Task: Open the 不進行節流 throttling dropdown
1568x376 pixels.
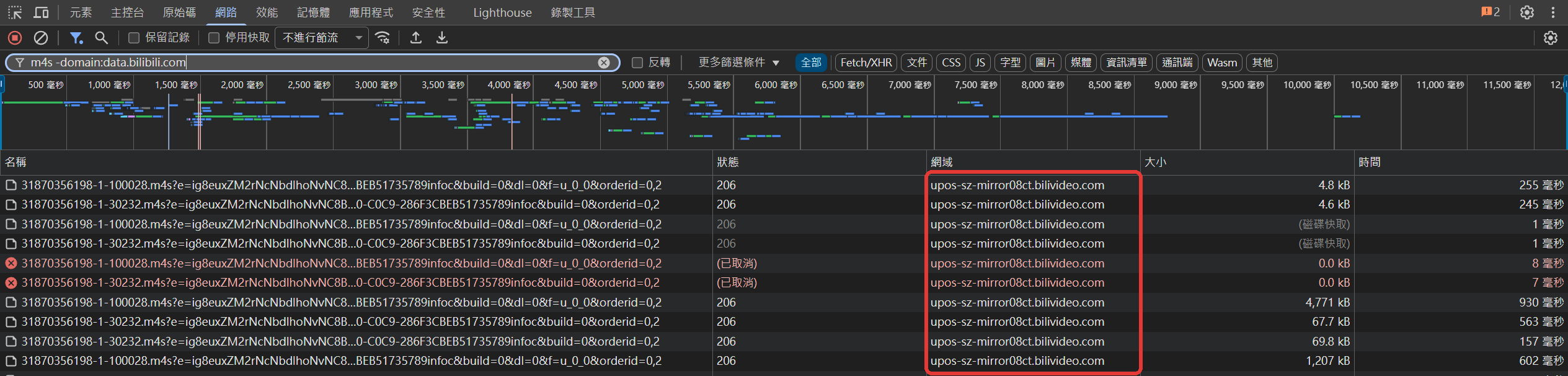Action: click(322, 38)
